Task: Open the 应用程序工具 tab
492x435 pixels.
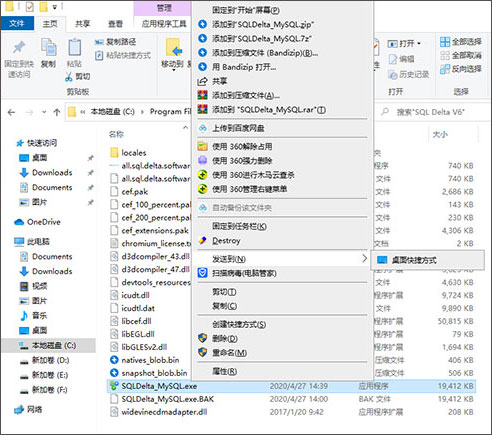Action: (164, 24)
